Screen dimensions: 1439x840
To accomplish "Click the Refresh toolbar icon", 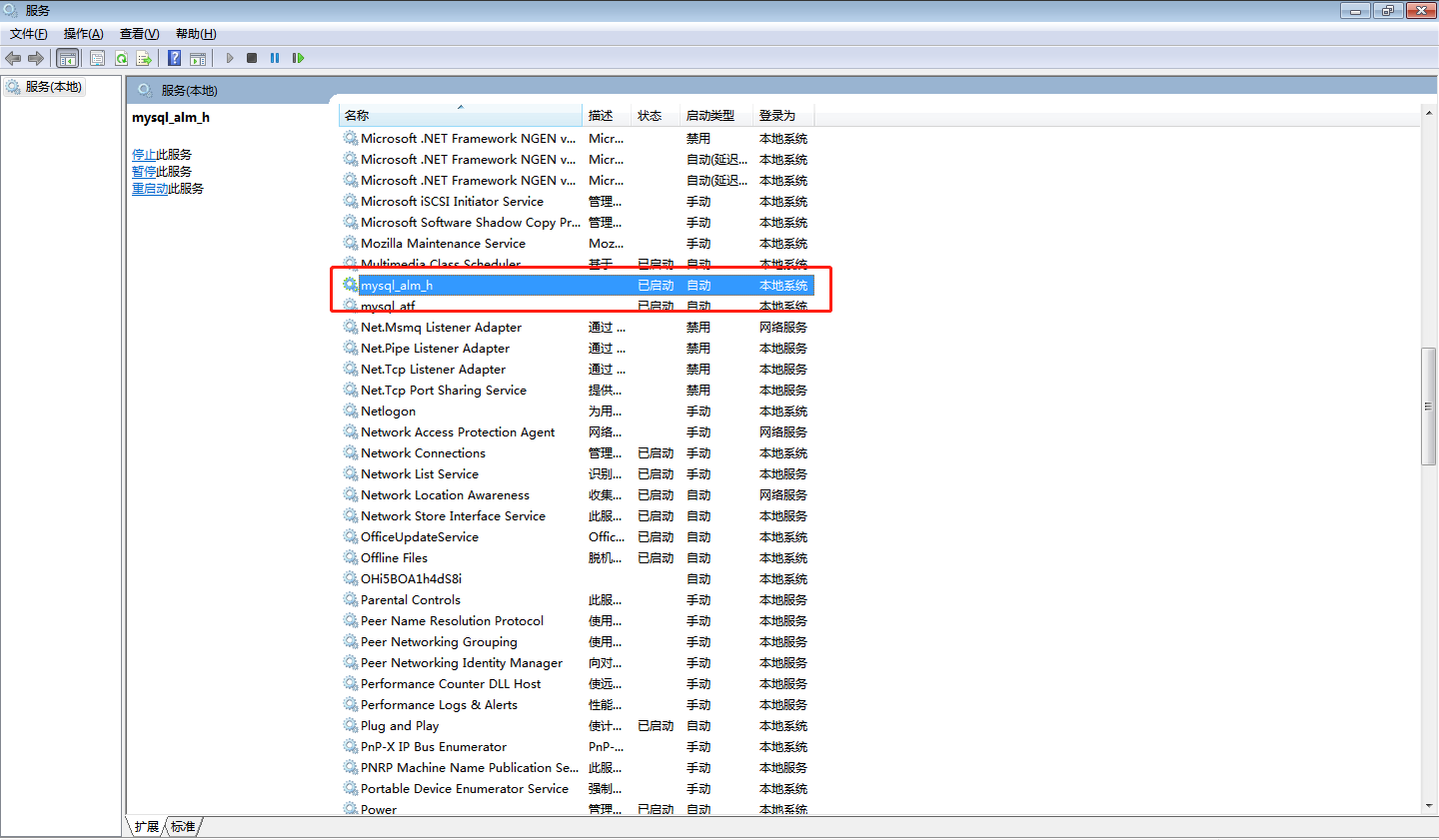I will coord(121,58).
